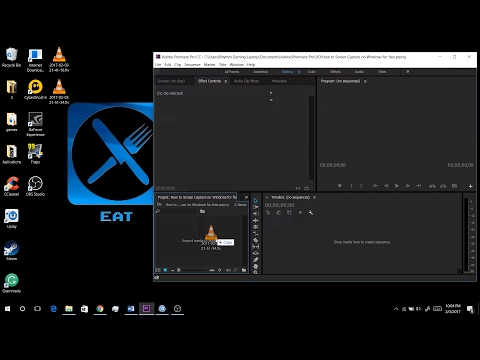Switch to the Audio workspace
Screen dimensions: 480x360
(x=359, y=72)
